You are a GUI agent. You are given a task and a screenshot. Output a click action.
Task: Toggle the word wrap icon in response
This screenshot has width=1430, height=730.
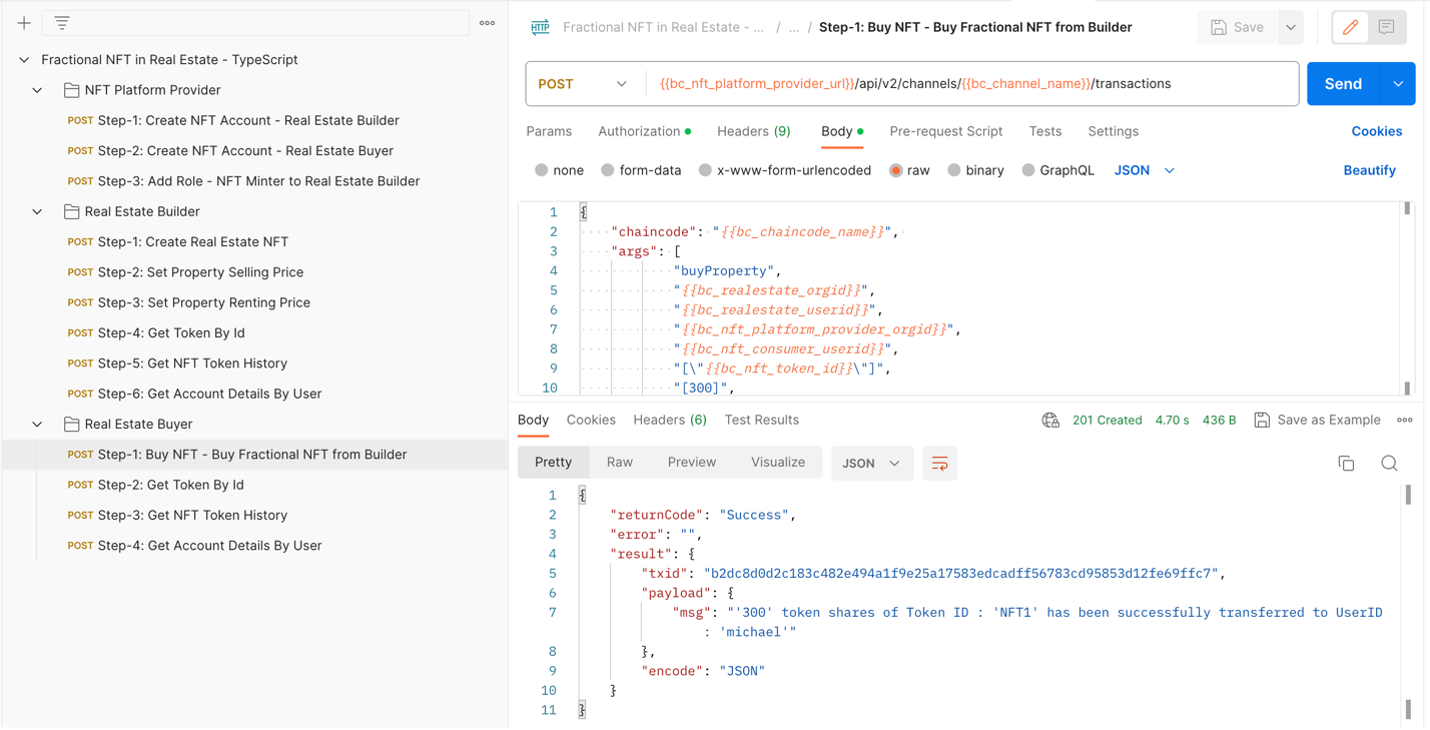939,463
